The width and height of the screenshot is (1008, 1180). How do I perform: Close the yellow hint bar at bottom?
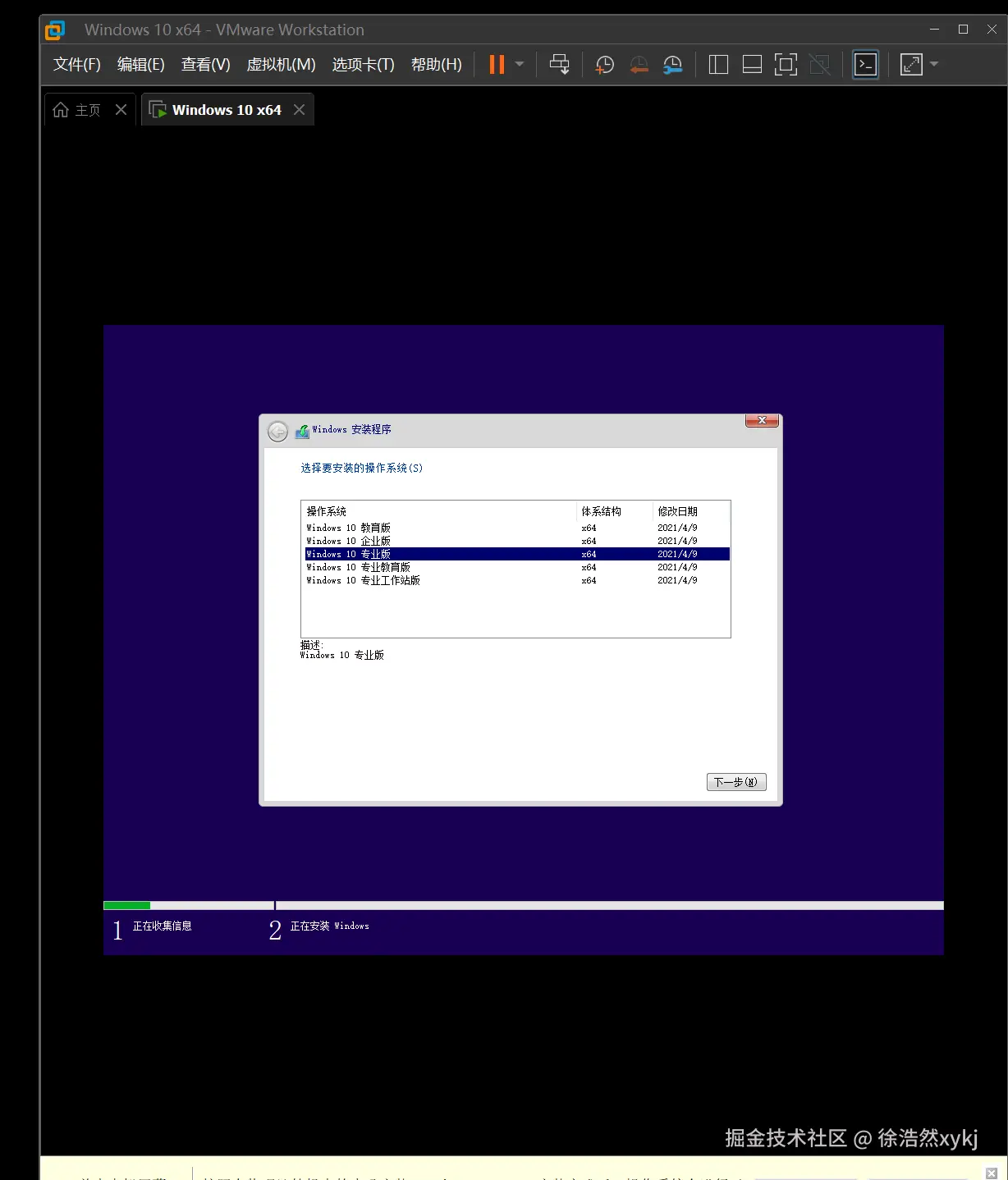click(991, 1173)
